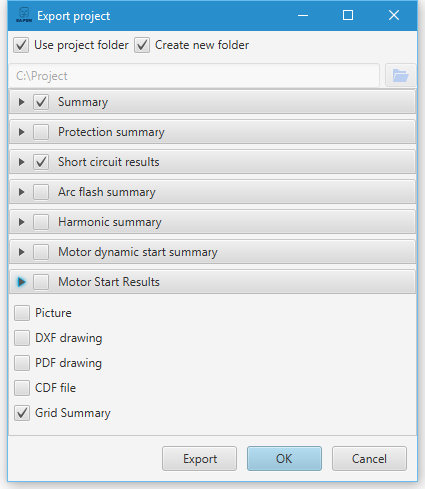Screen dimensions: 425x489
Task: Uncheck the Use project folder checkbox
Action: coord(21,45)
